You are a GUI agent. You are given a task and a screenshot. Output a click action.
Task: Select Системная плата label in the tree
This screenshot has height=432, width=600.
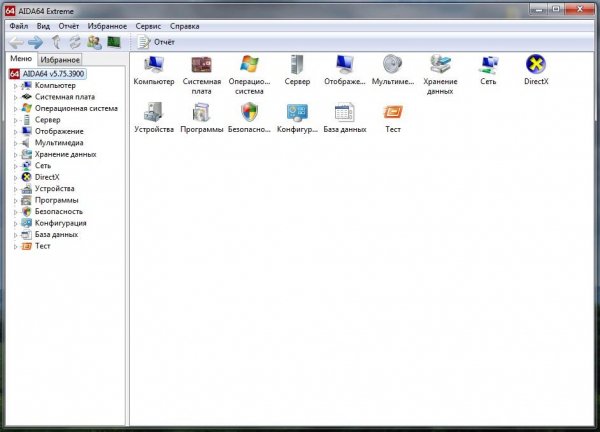click(x=65, y=97)
